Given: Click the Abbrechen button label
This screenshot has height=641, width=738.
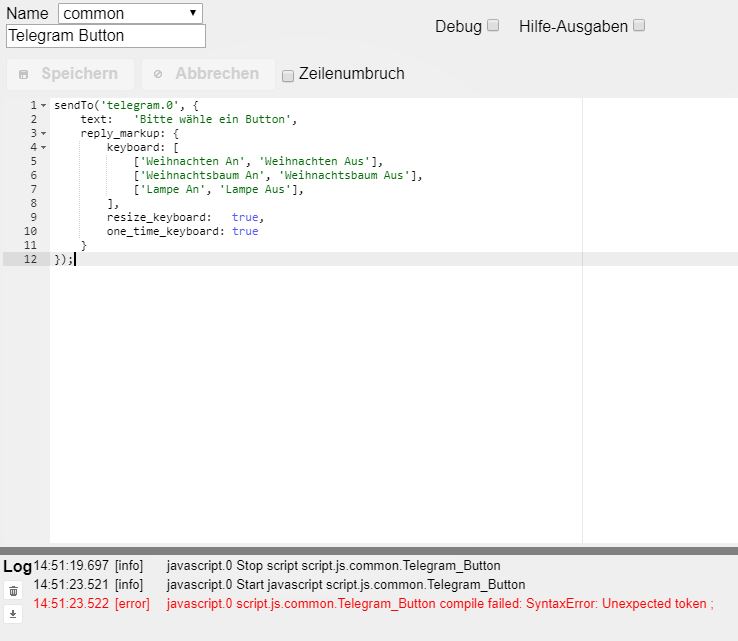Looking at the screenshot, I should [x=217, y=73].
